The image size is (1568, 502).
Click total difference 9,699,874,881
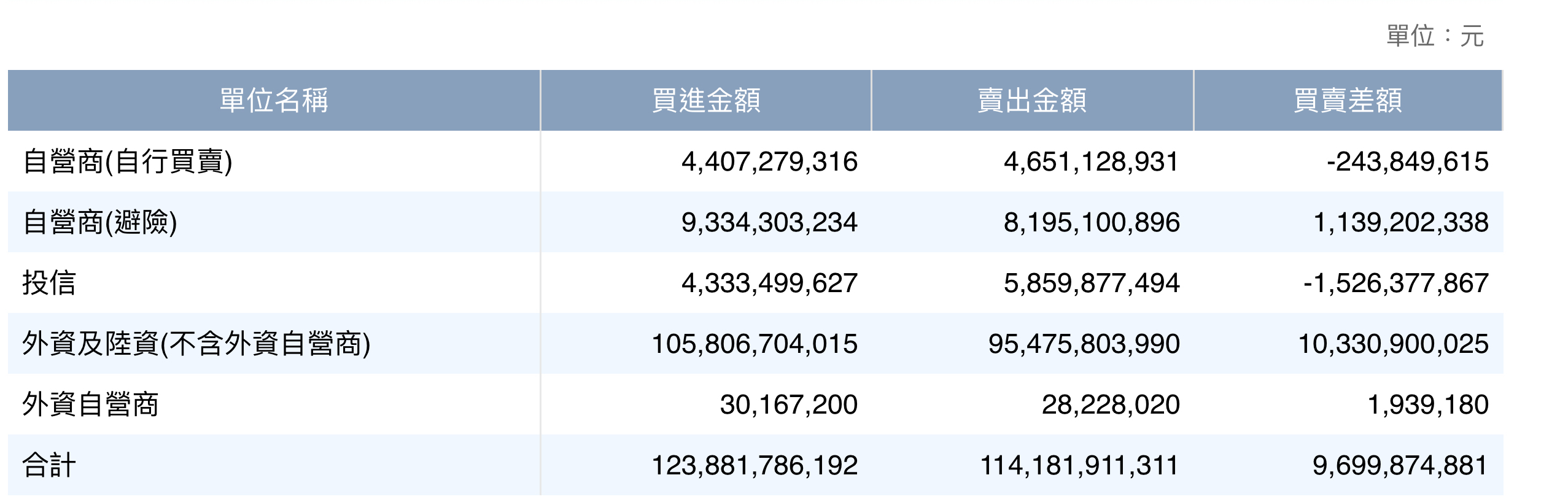click(x=1400, y=466)
